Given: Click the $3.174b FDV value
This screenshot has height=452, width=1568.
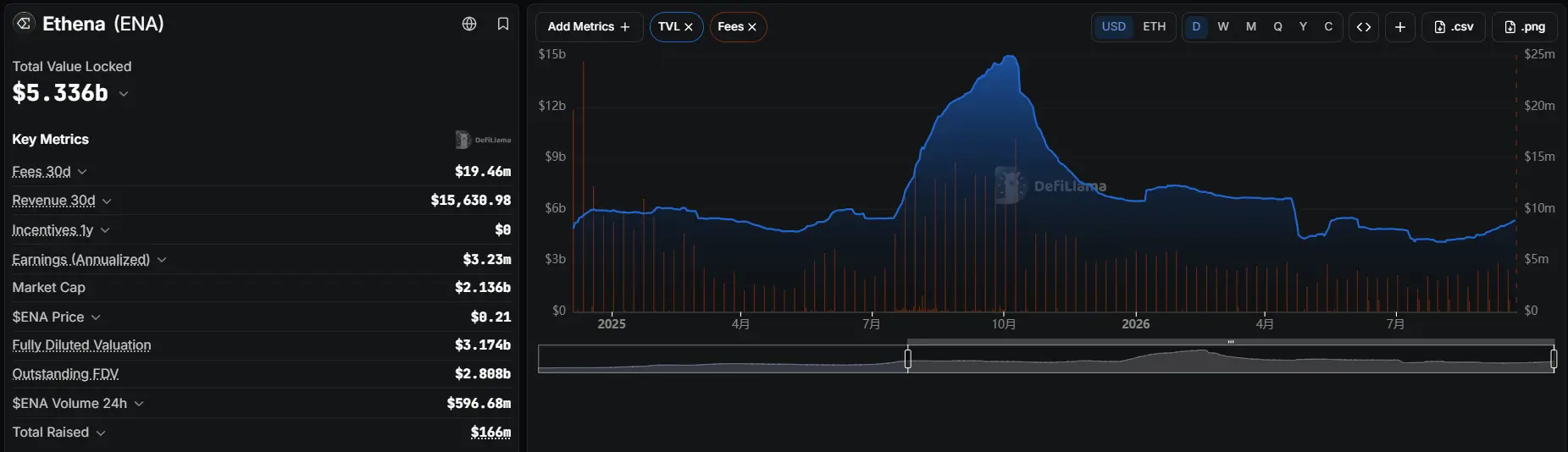Looking at the screenshot, I should tap(483, 345).
